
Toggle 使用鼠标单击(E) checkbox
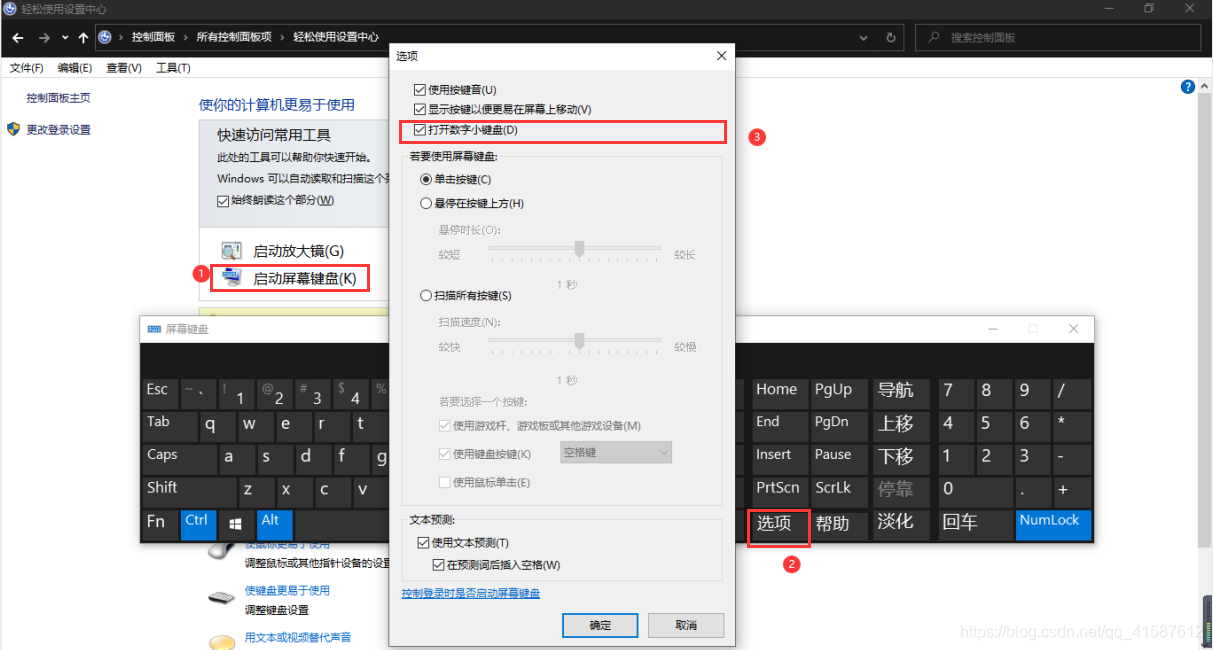coord(445,482)
